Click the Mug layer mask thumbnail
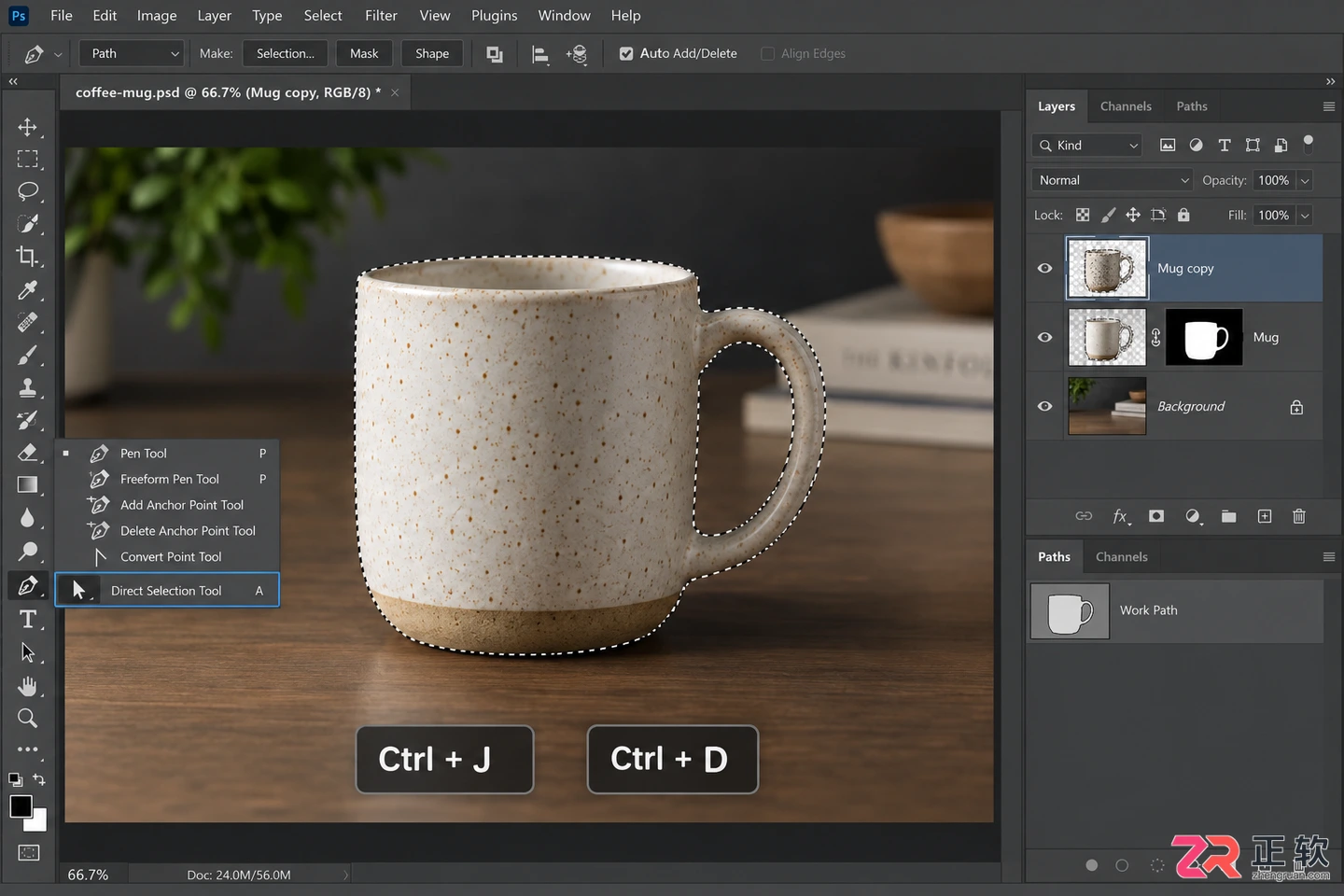Image resolution: width=1344 pixels, height=896 pixels. (x=1205, y=338)
